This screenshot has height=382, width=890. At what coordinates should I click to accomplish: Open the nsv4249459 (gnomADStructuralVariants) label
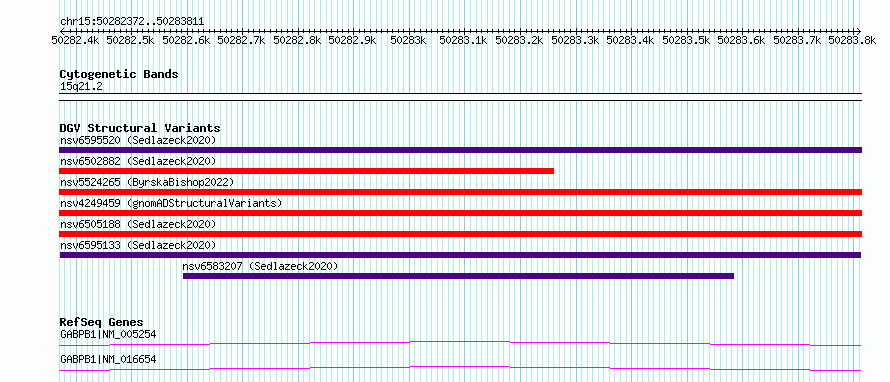[x=171, y=203]
